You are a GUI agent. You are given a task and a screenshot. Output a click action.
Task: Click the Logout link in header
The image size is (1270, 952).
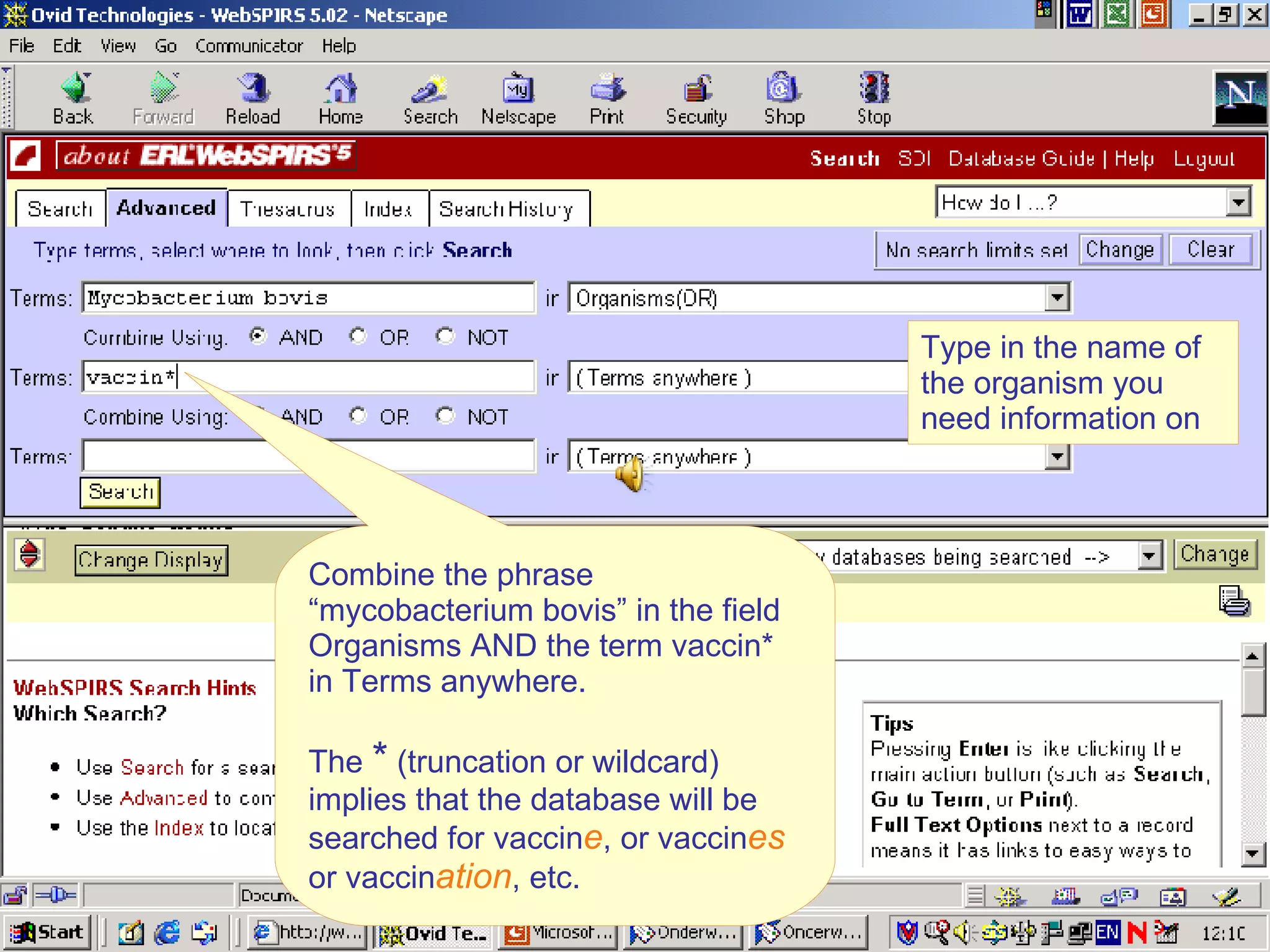click(x=1204, y=159)
